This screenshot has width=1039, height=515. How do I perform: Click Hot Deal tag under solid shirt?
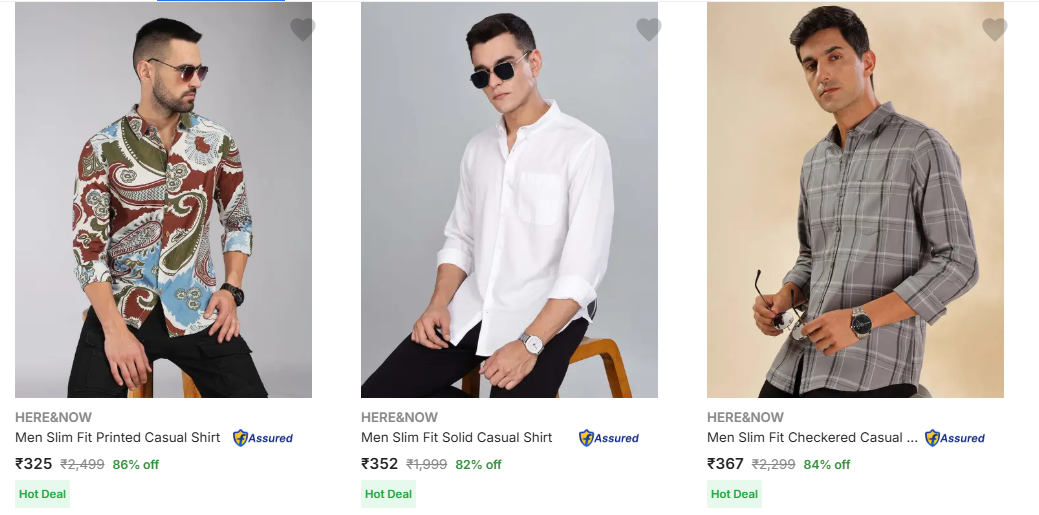[388, 494]
